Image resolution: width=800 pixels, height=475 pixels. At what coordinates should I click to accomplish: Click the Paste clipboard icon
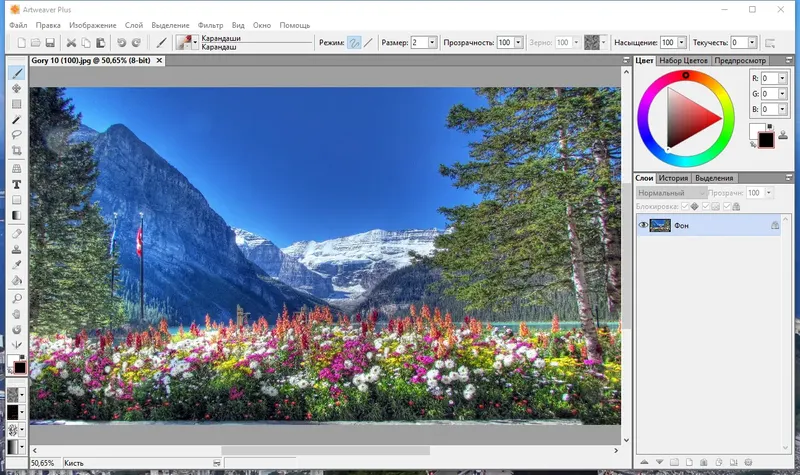[x=101, y=43]
